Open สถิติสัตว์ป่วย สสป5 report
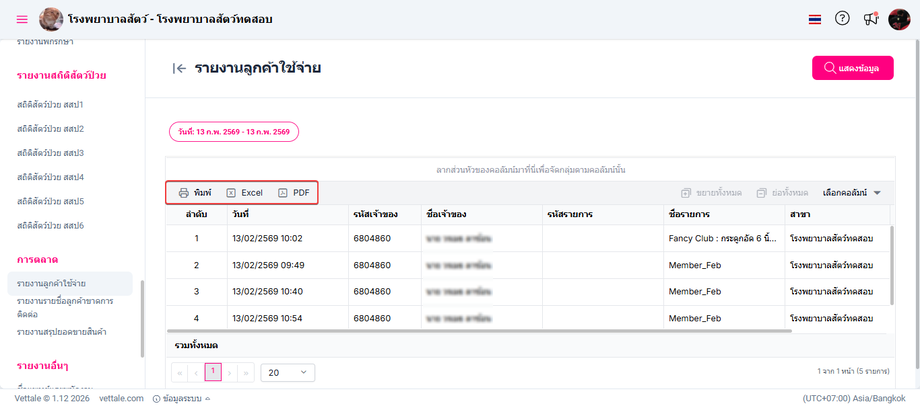 (51, 201)
